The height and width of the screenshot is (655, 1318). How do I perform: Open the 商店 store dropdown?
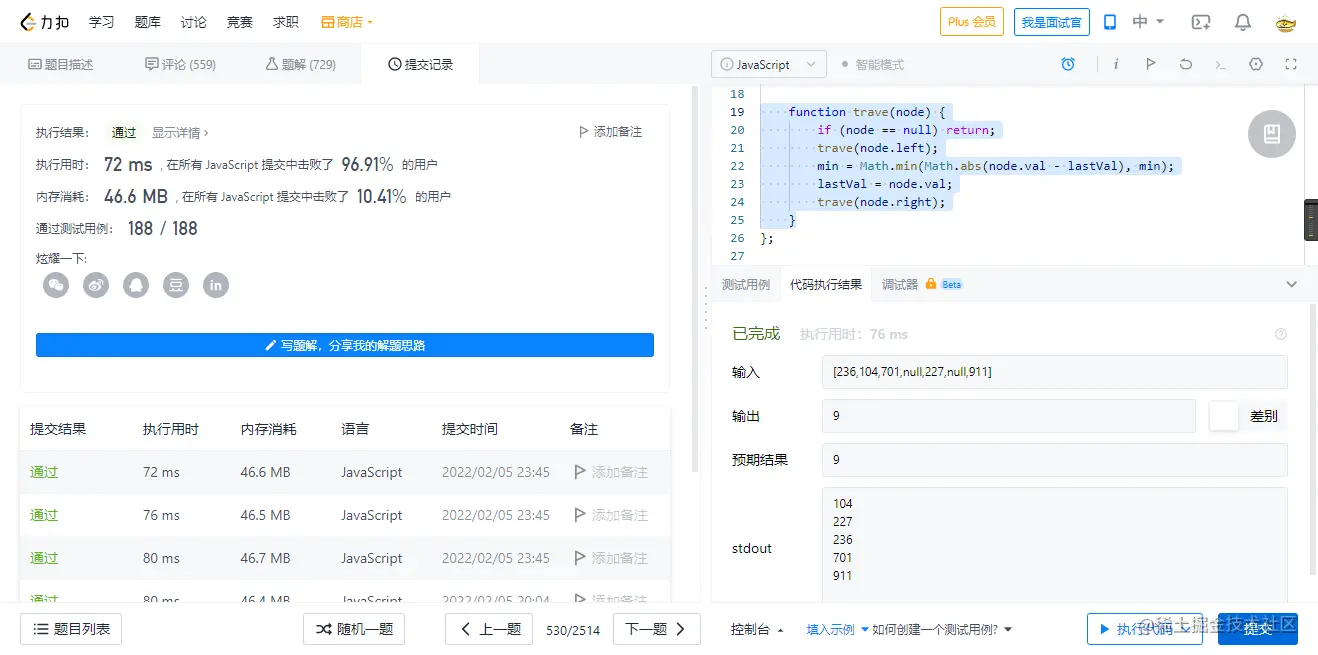(347, 21)
